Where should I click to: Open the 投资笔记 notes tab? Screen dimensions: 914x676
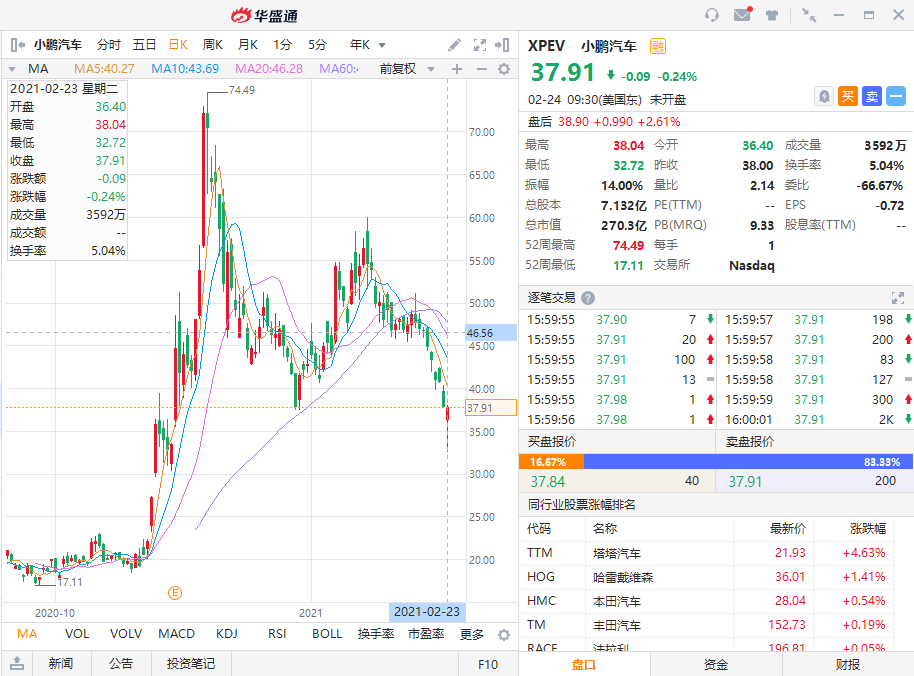coord(191,663)
